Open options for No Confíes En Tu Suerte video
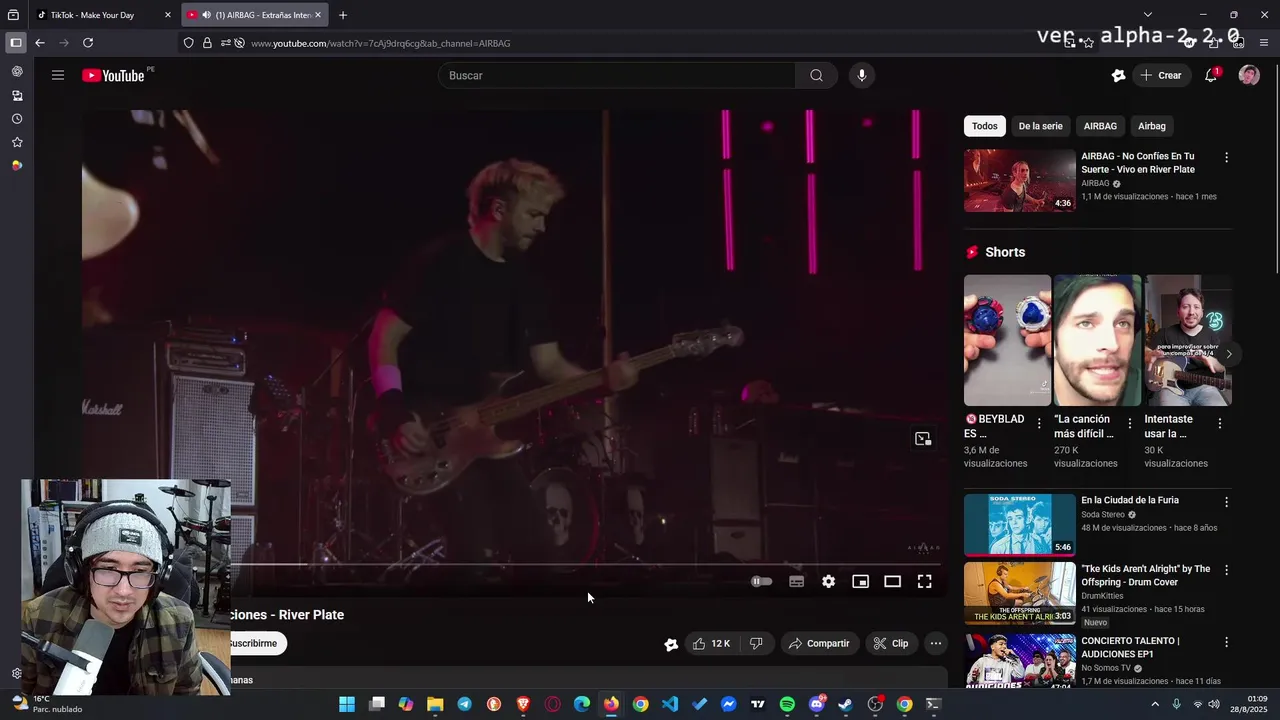This screenshot has height=720, width=1280. 1226,158
